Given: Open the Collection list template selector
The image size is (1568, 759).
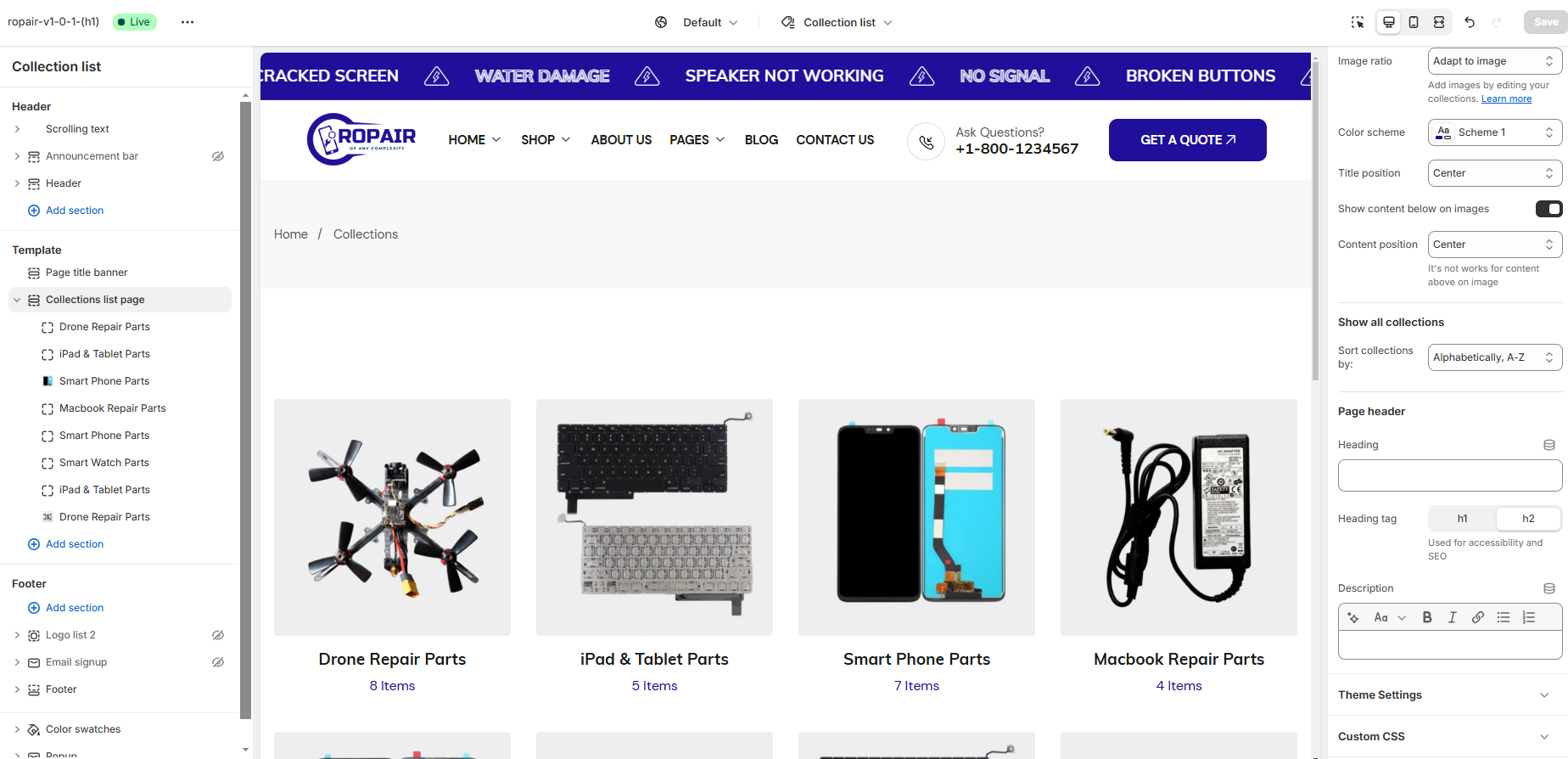Looking at the screenshot, I should tap(837, 22).
